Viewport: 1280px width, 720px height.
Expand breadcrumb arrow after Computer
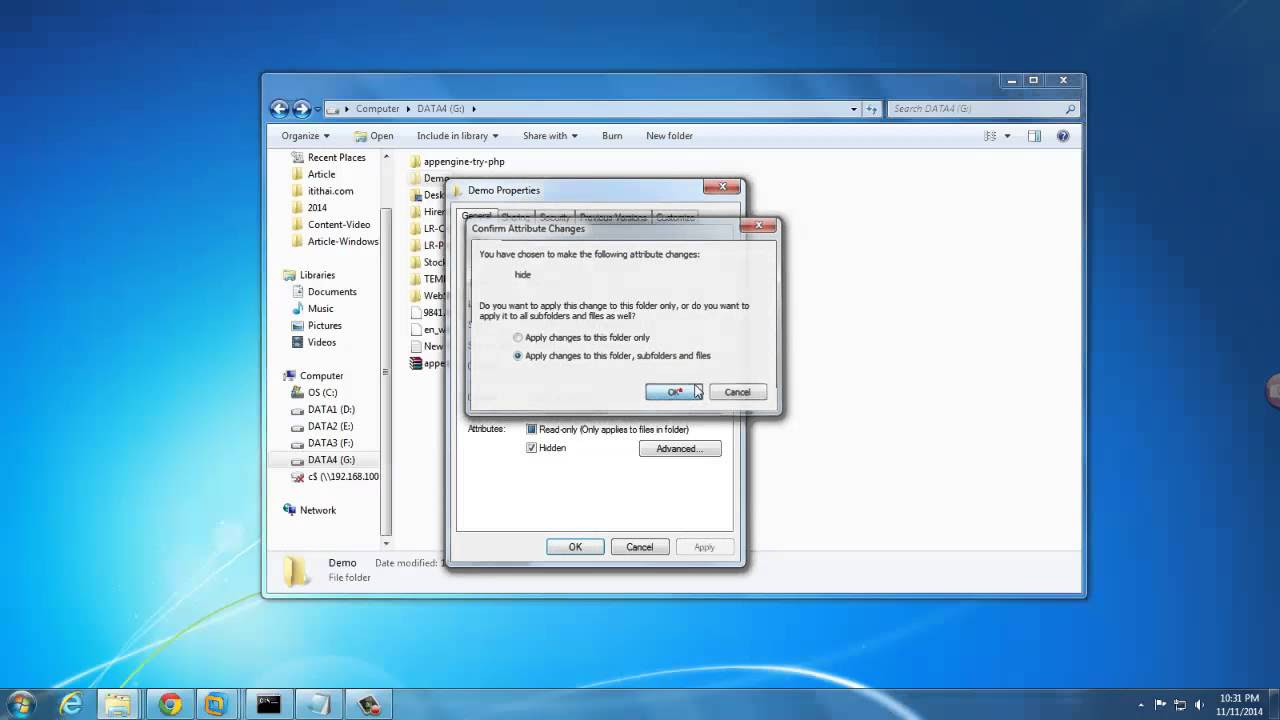click(x=408, y=109)
